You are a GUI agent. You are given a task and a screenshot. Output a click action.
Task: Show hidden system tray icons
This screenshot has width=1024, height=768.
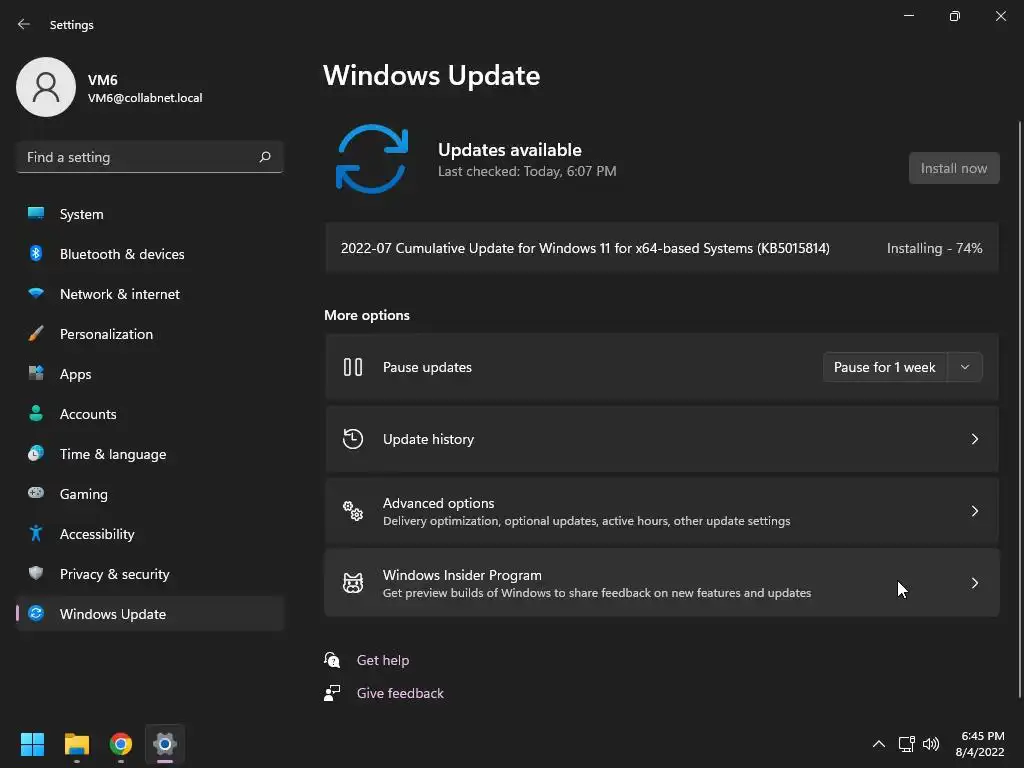point(879,744)
